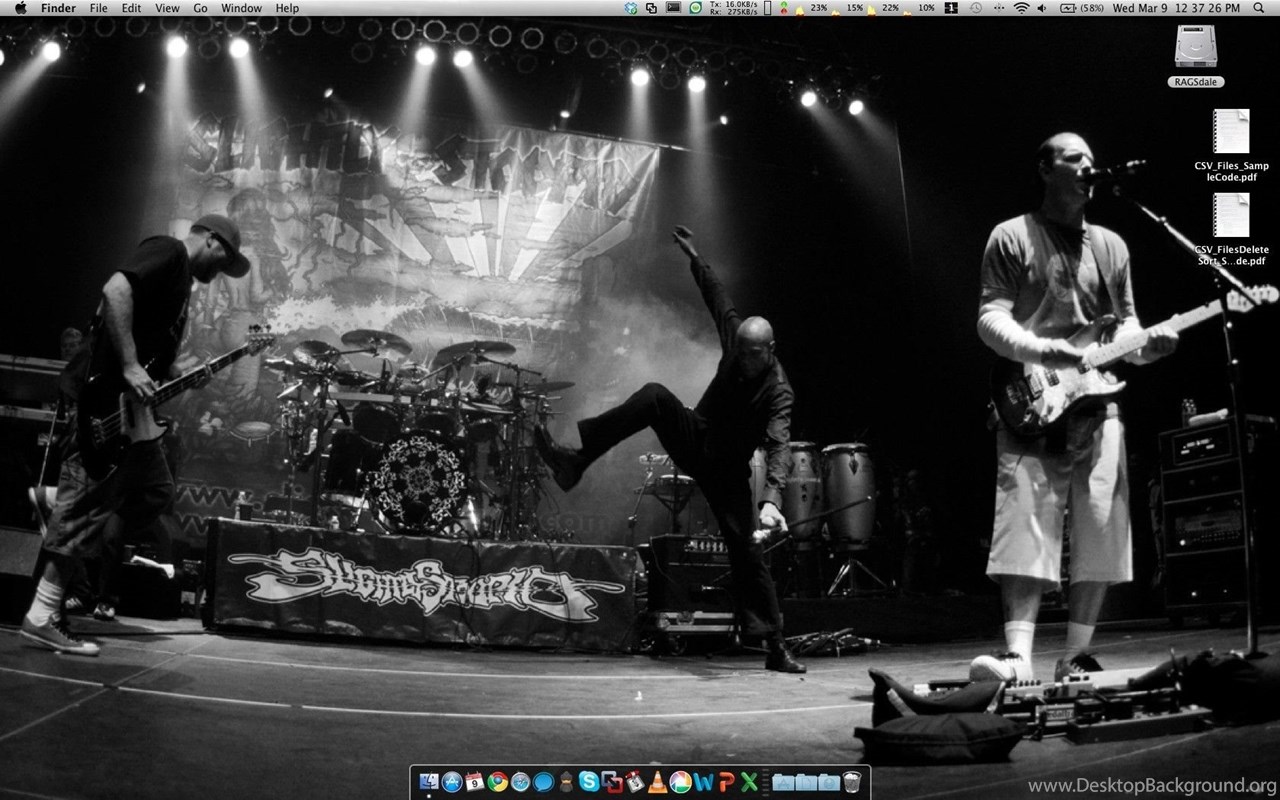Open the View menu
Viewport: 1280px width, 800px height.
(x=168, y=8)
